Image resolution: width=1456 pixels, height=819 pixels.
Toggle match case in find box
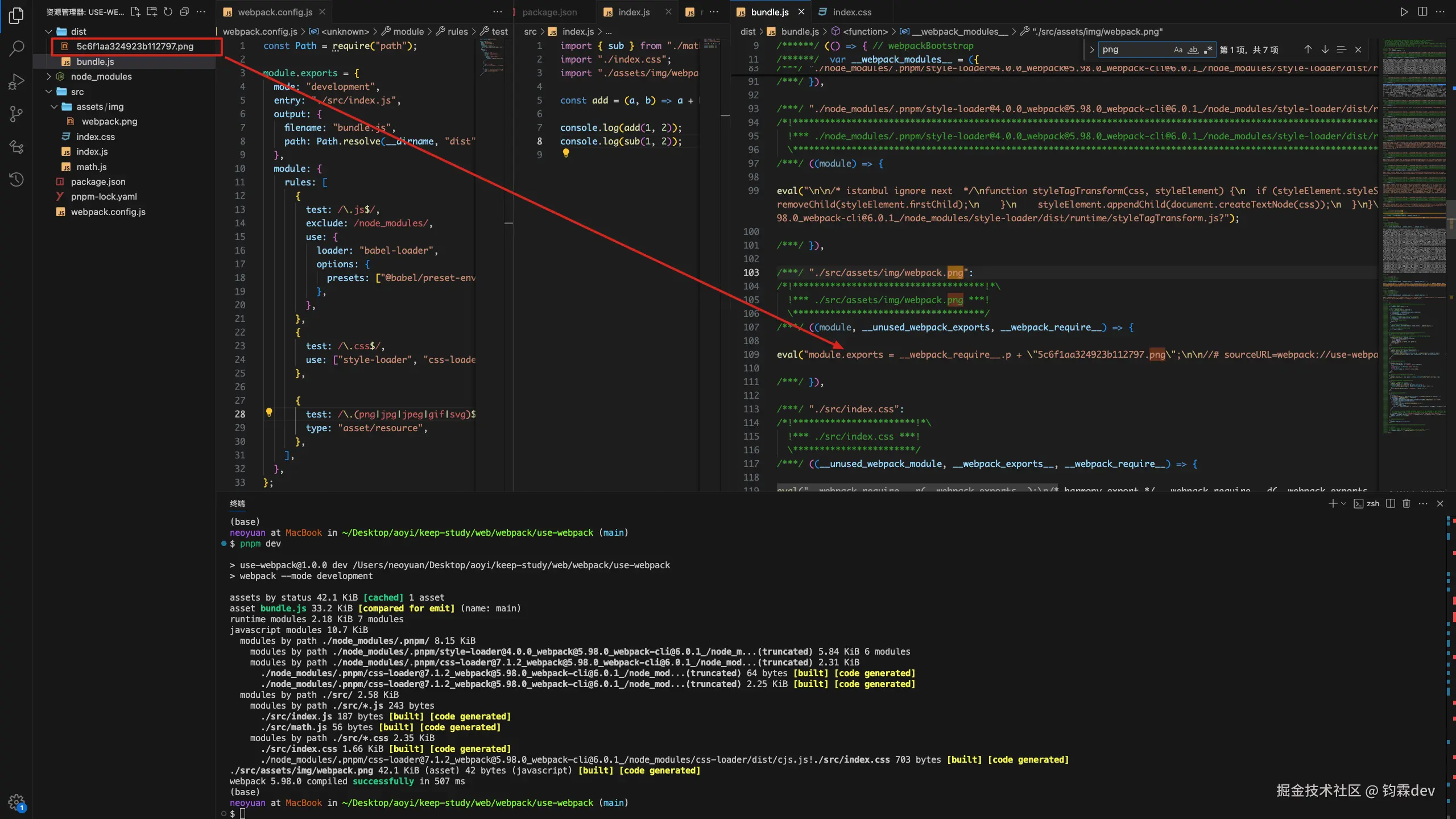click(x=1178, y=49)
